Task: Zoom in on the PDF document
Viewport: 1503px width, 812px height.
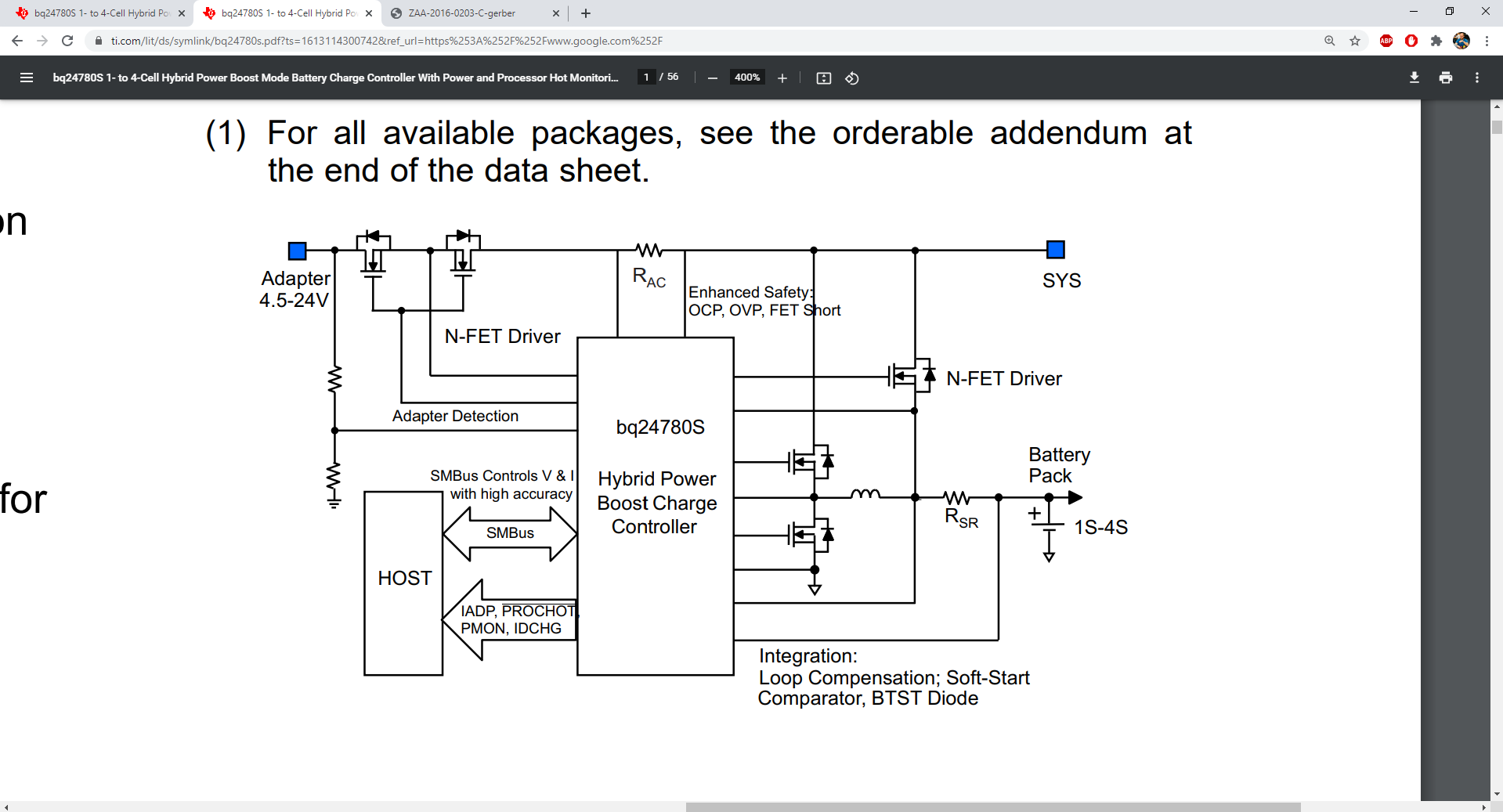Action: (x=782, y=78)
